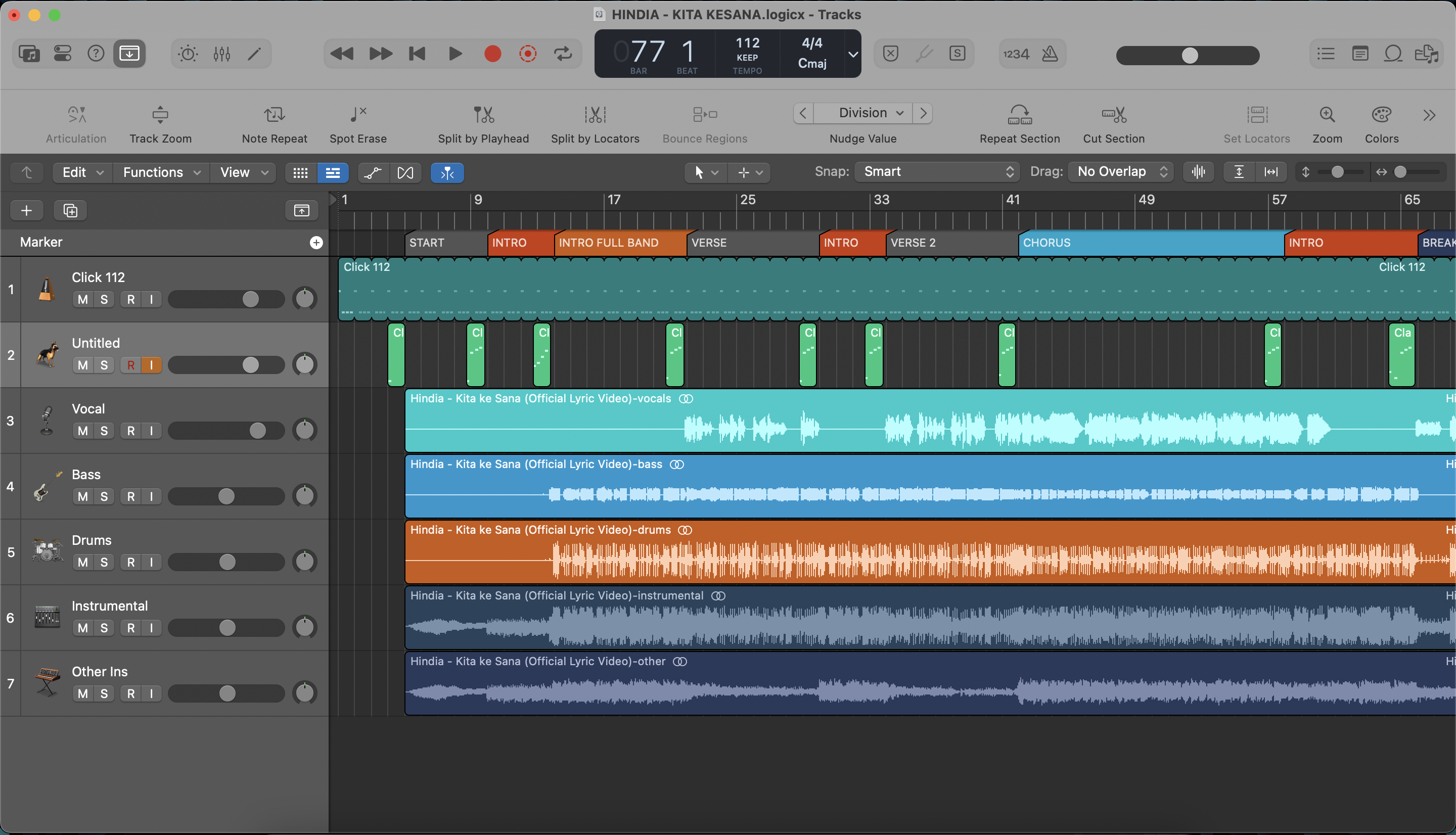Click the red Record button
The width and height of the screenshot is (1456, 835).
click(492, 54)
